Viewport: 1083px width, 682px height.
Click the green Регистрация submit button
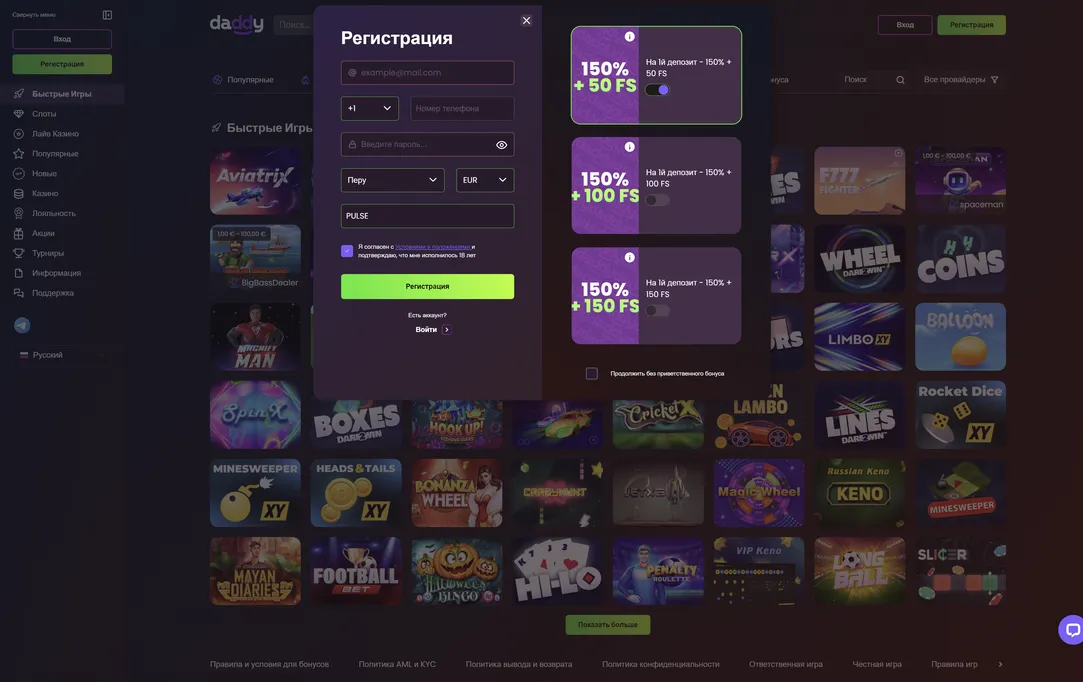(428, 286)
